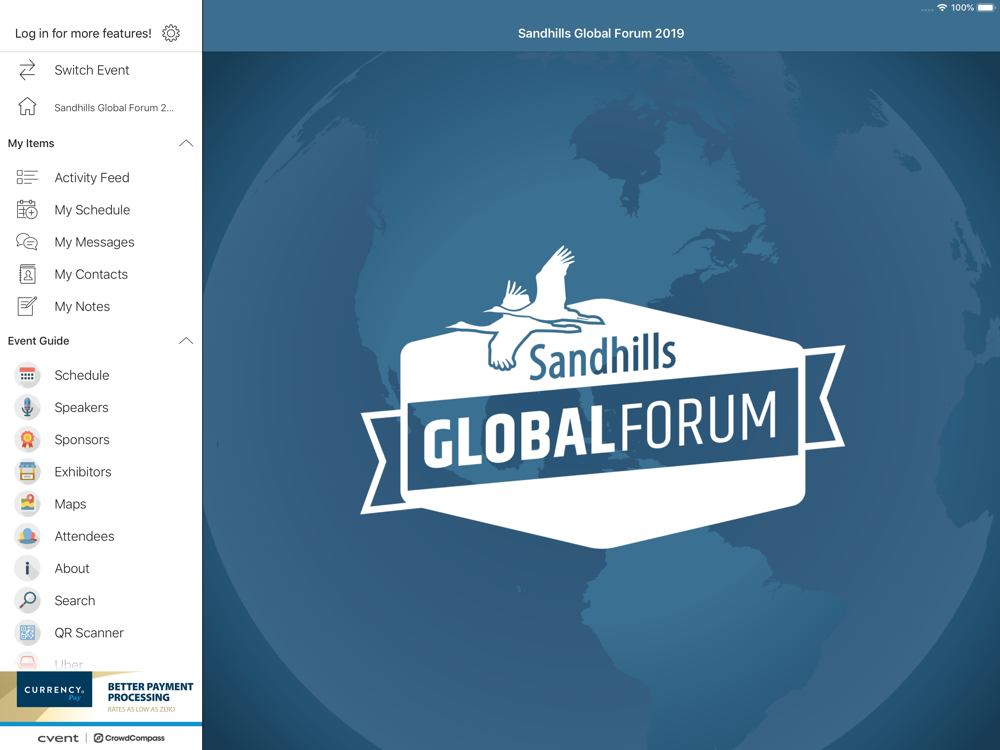Image resolution: width=1000 pixels, height=750 pixels.
Task: Click the home icon for Sandhills Global Forum
Action: pos(27,107)
